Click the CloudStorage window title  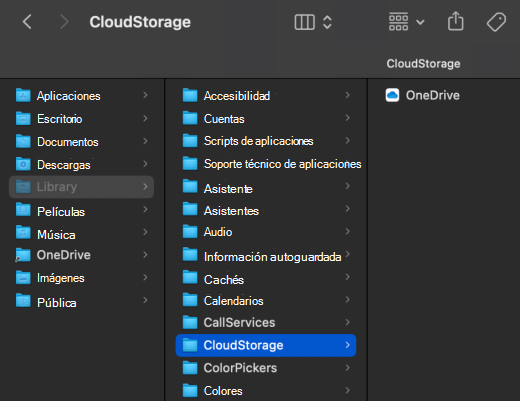click(x=140, y=22)
